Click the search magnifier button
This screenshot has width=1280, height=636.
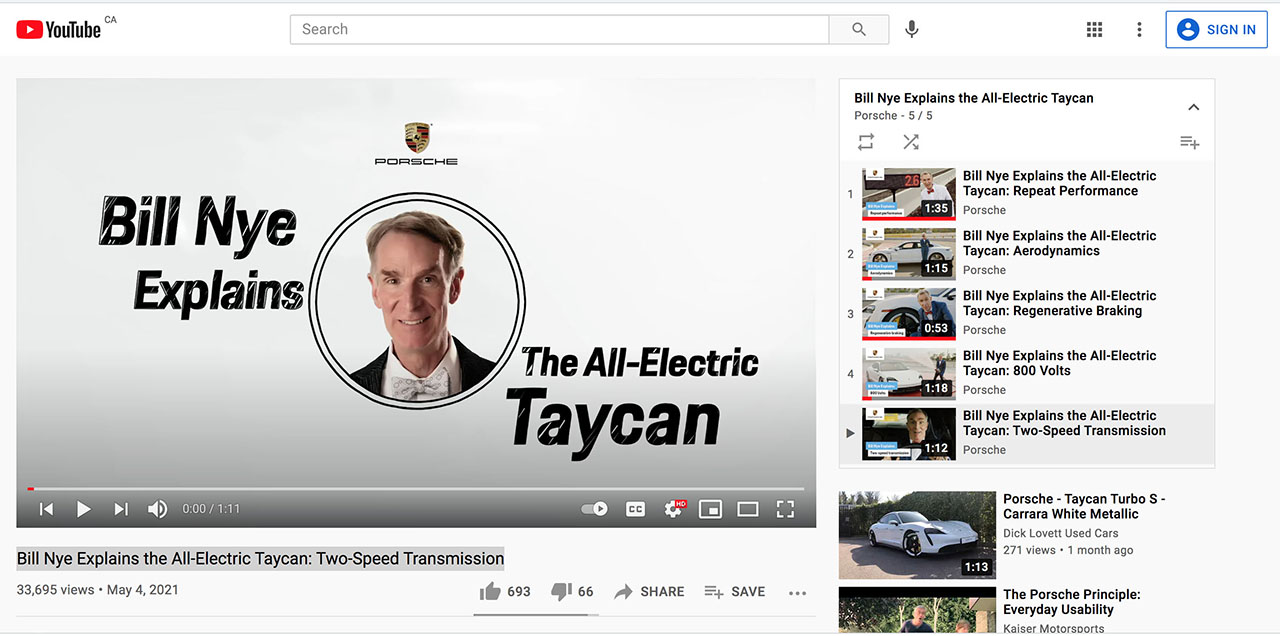click(x=859, y=29)
